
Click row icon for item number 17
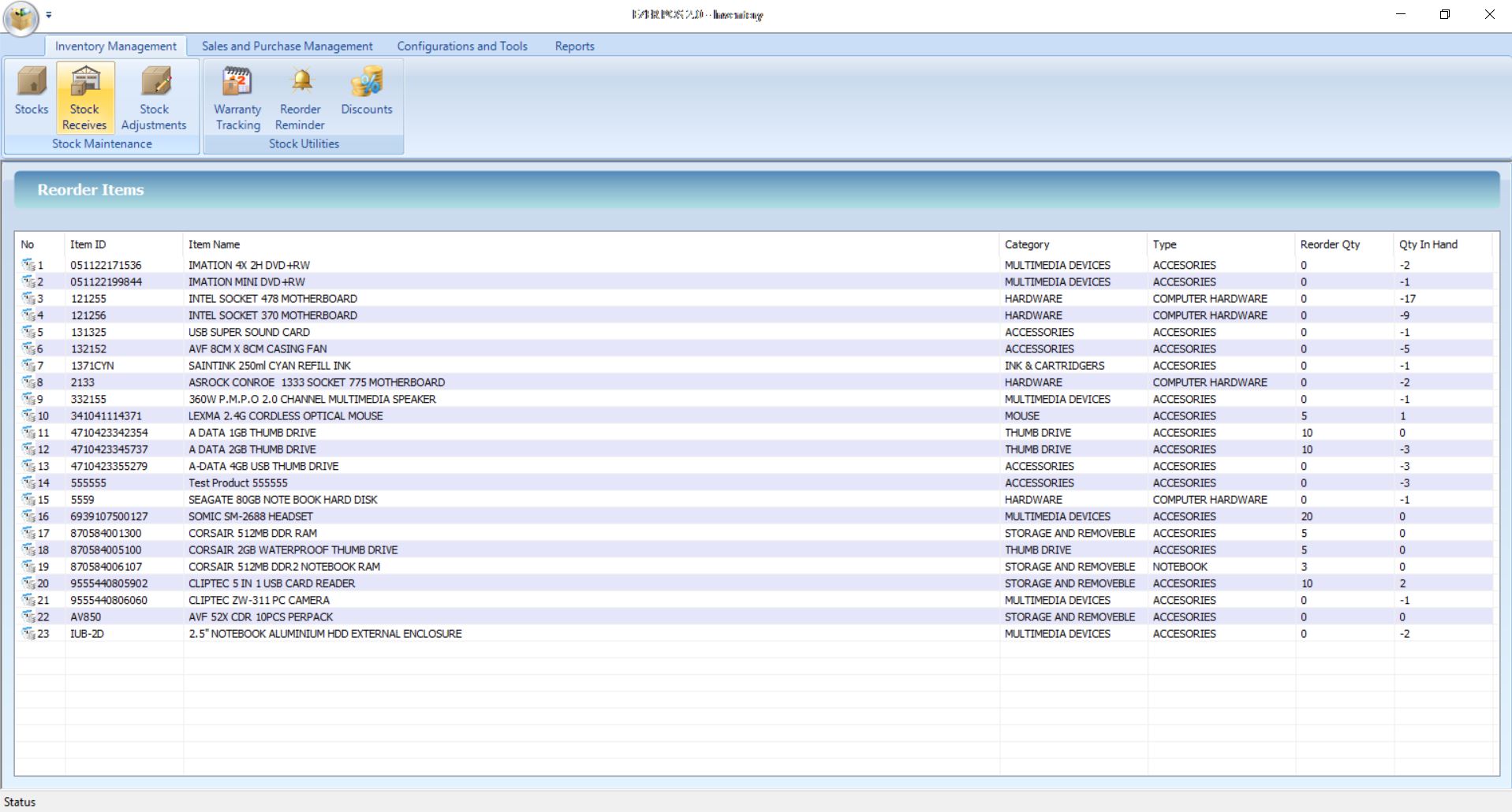point(28,533)
